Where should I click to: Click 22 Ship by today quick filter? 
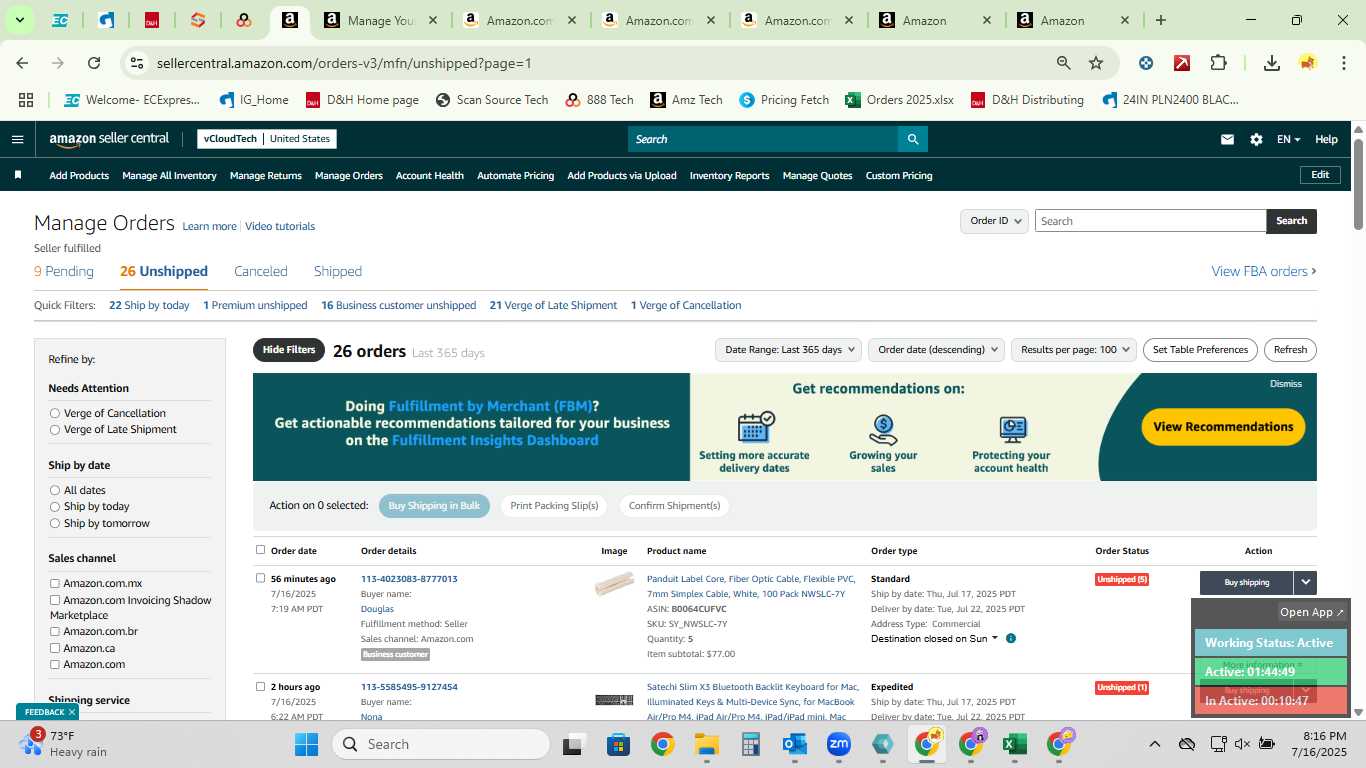click(149, 305)
